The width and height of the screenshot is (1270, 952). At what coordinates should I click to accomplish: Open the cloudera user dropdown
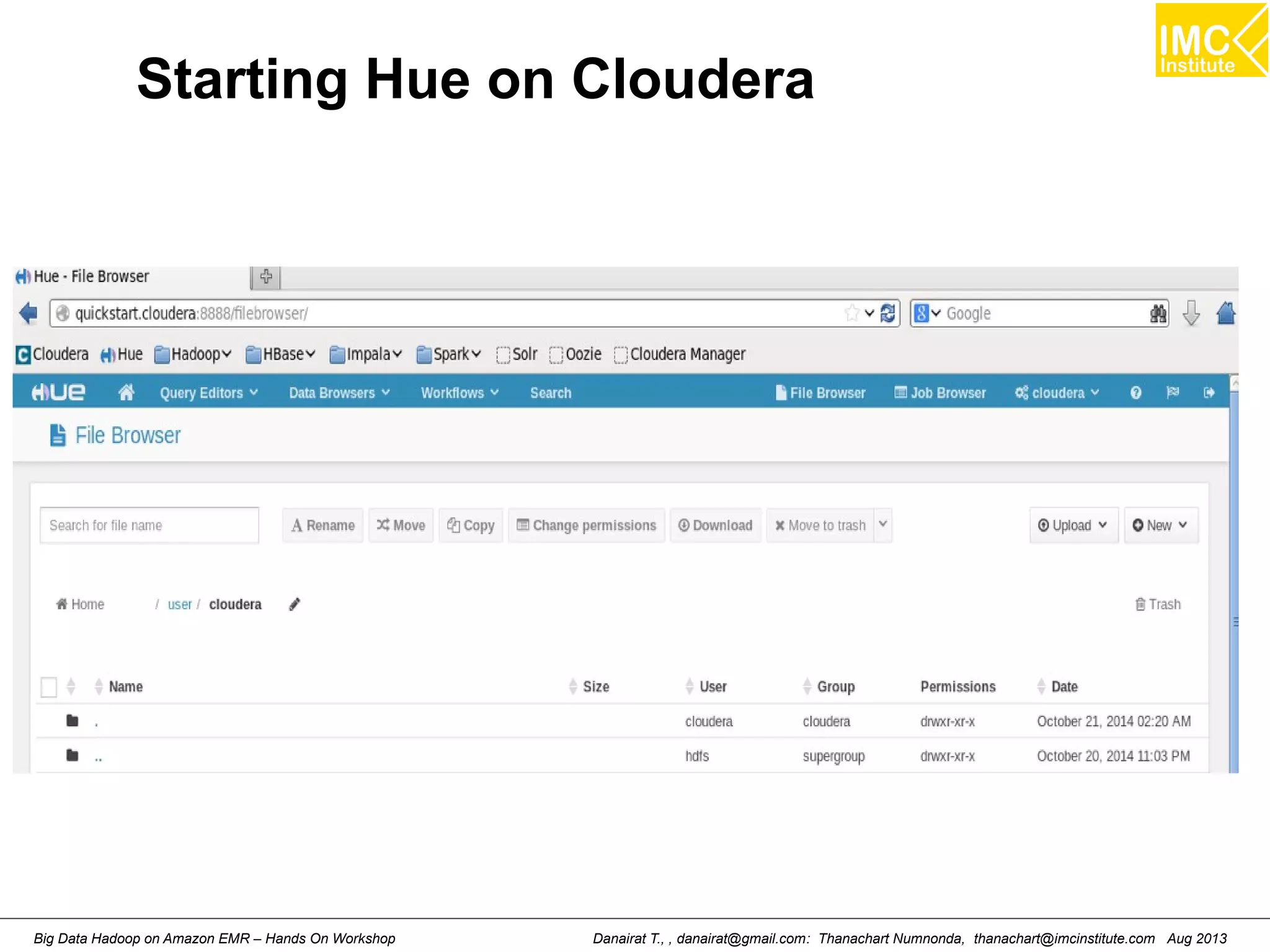(x=1057, y=393)
